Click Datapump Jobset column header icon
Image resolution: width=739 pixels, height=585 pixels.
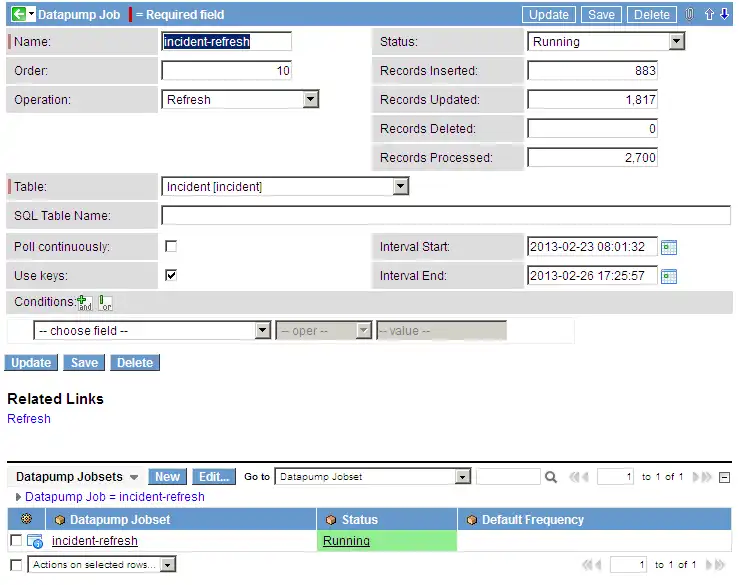coord(59,520)
